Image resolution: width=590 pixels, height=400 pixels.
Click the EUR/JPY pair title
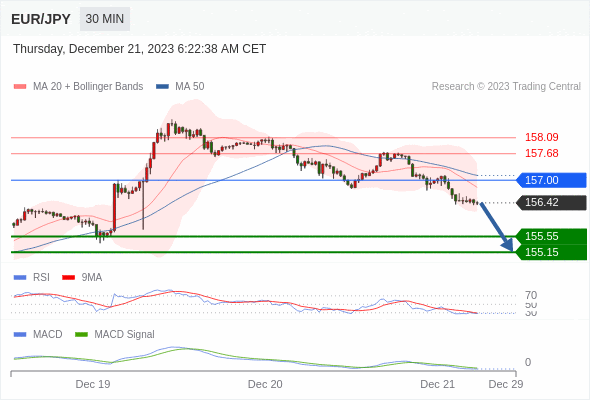[x=41, y=19]
